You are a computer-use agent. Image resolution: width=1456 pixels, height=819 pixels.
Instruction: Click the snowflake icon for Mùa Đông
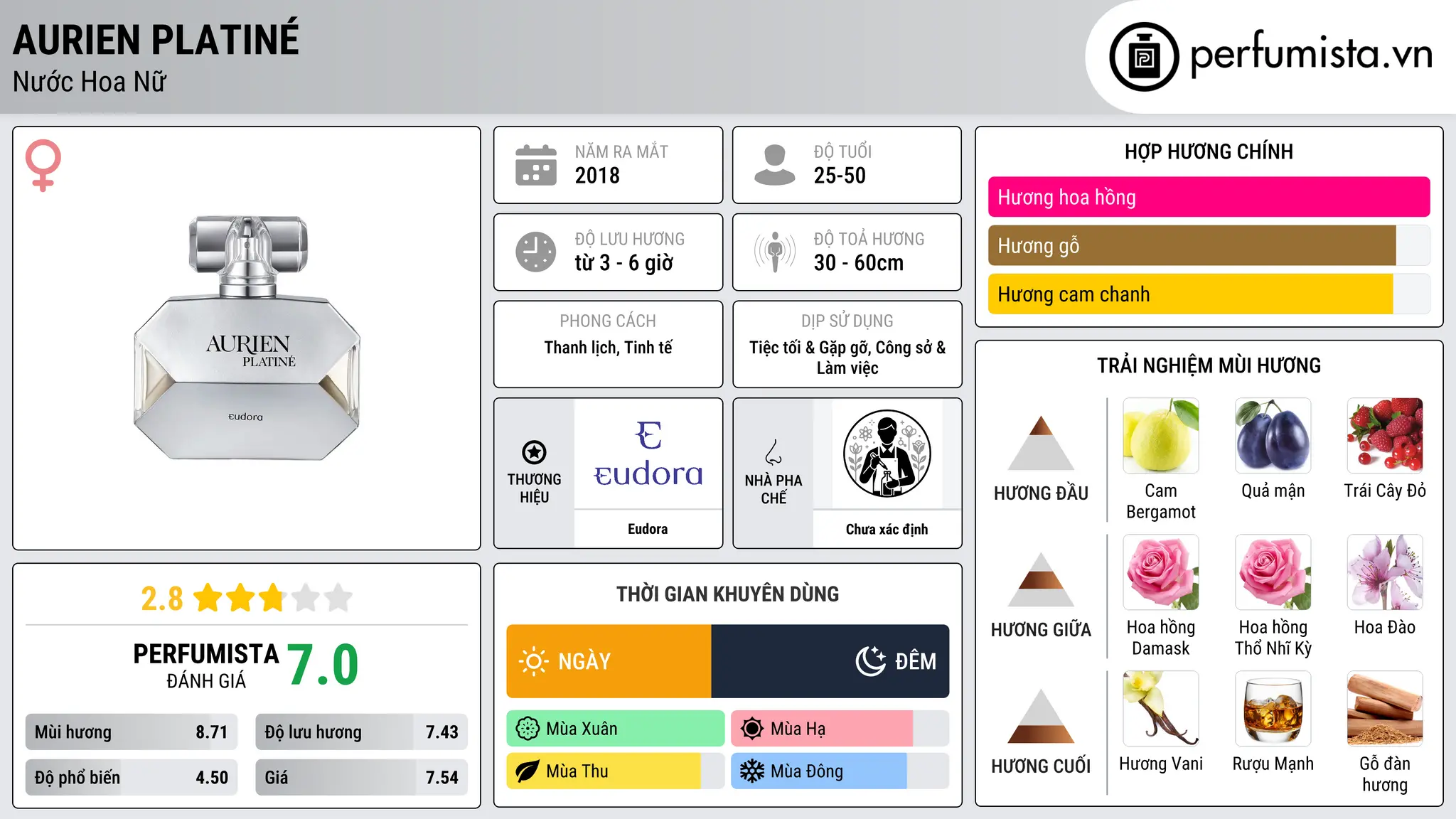coord(752,771)
